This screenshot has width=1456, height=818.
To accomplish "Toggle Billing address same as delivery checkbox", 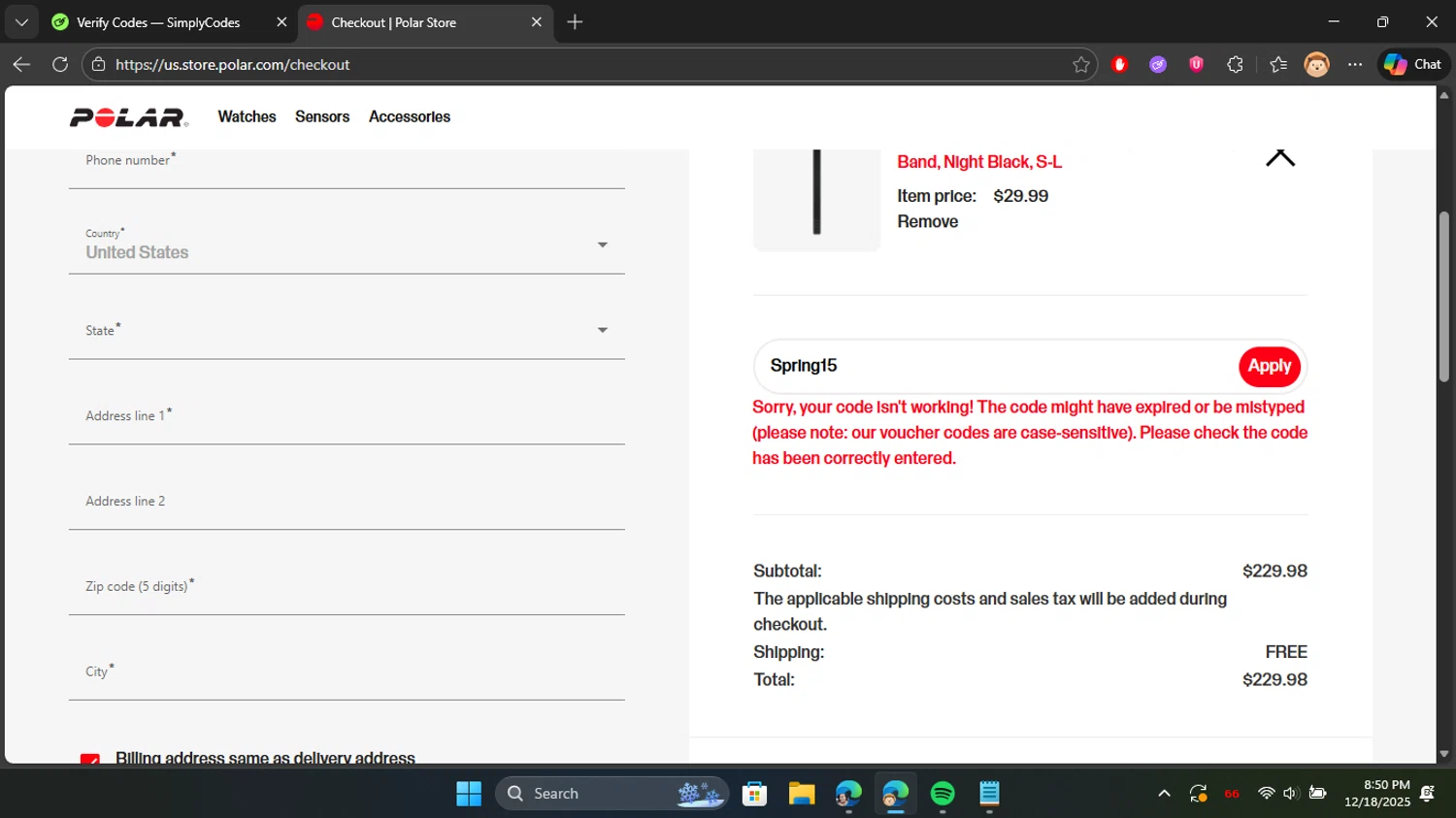I will coord(90,758).
